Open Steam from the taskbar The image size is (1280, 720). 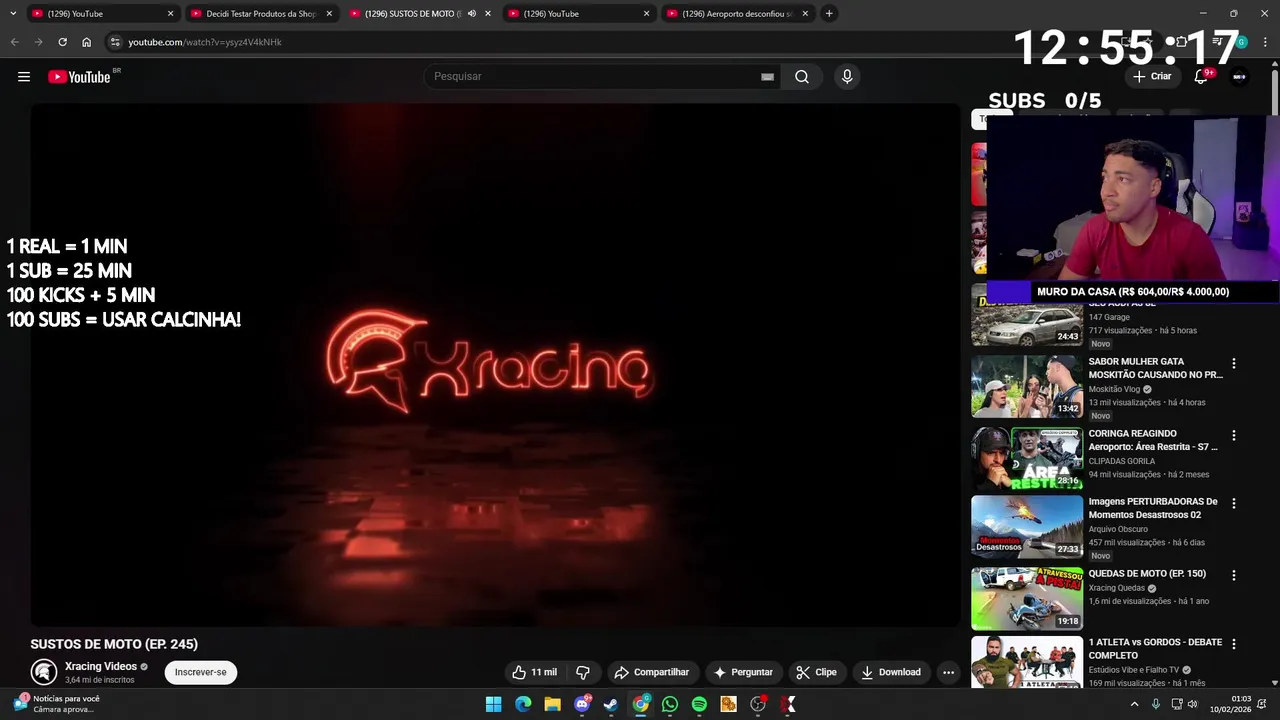[x=611, y=705]
